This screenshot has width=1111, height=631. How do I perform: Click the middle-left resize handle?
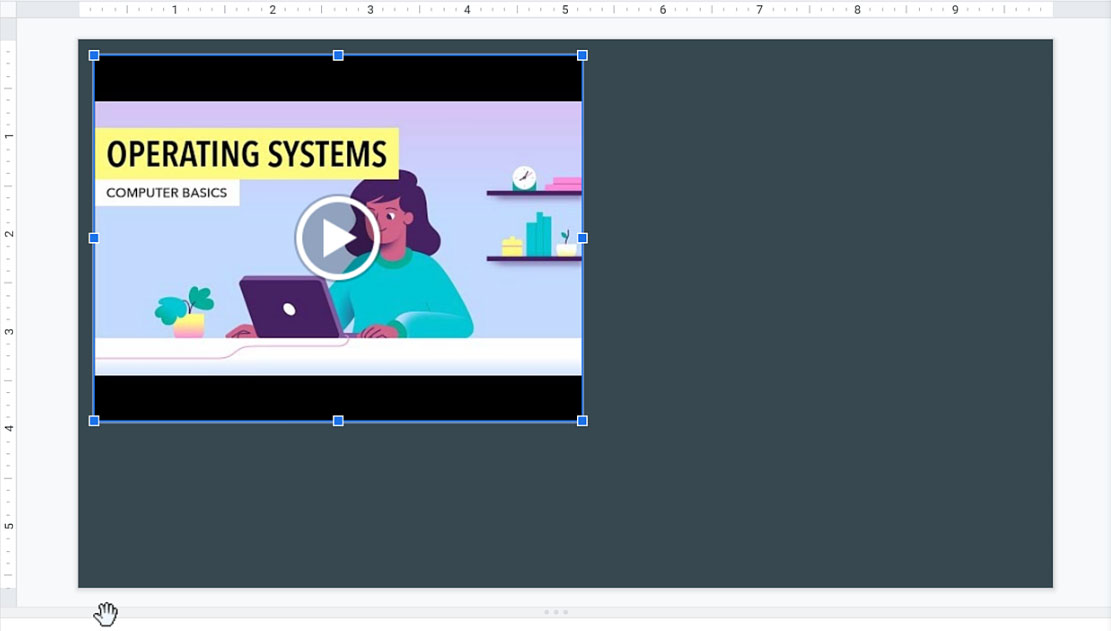click(94, 237)
